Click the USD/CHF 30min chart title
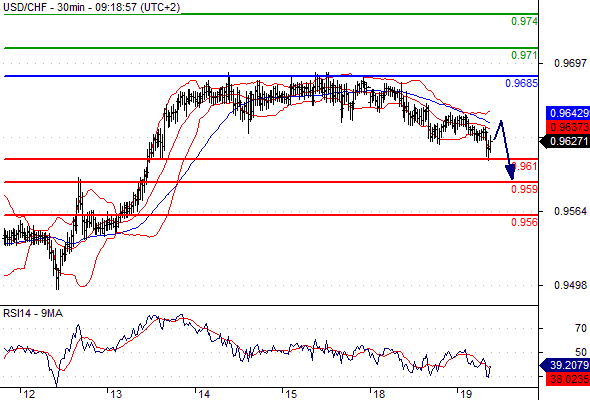This screenshot has height=400, width=590. coord(91,7)
